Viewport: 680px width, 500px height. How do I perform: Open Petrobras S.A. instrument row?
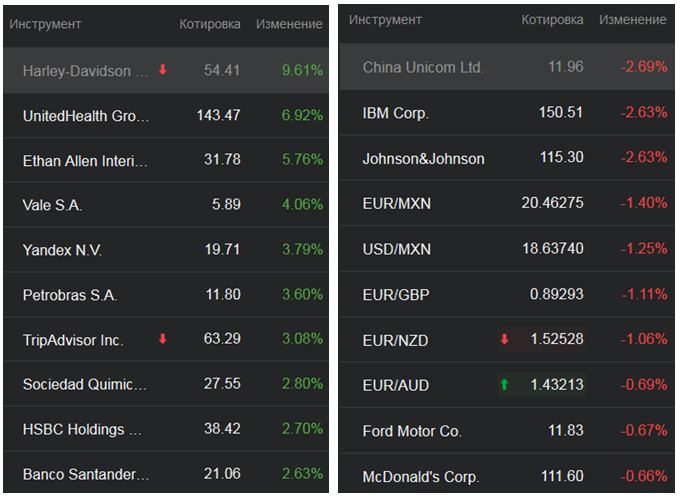[69, 295]
